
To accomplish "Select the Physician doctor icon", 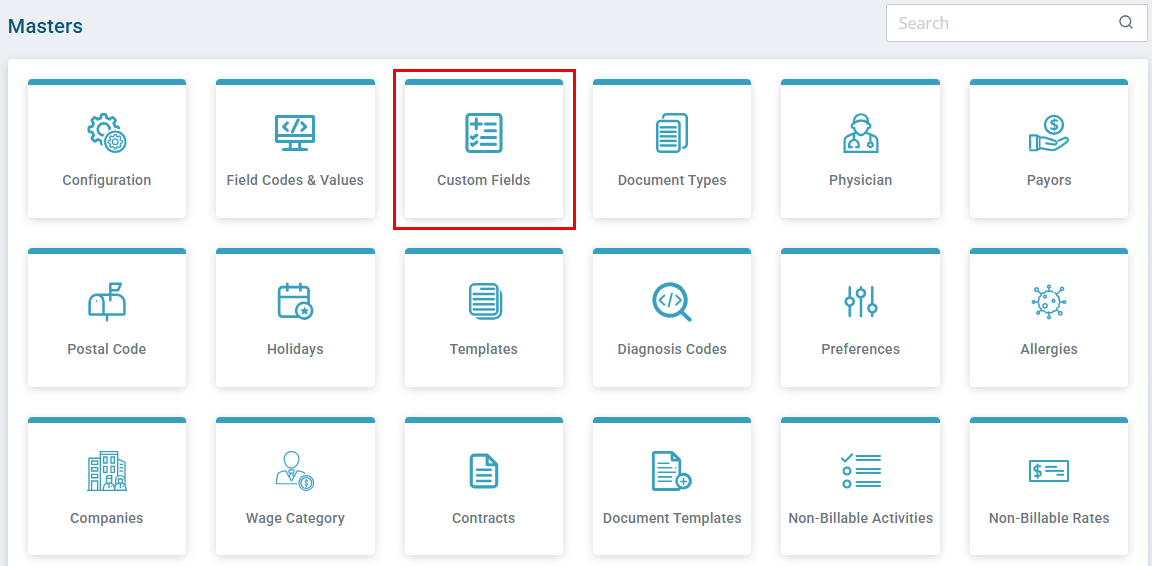I will pyautogui.click(x=860, y=133).
